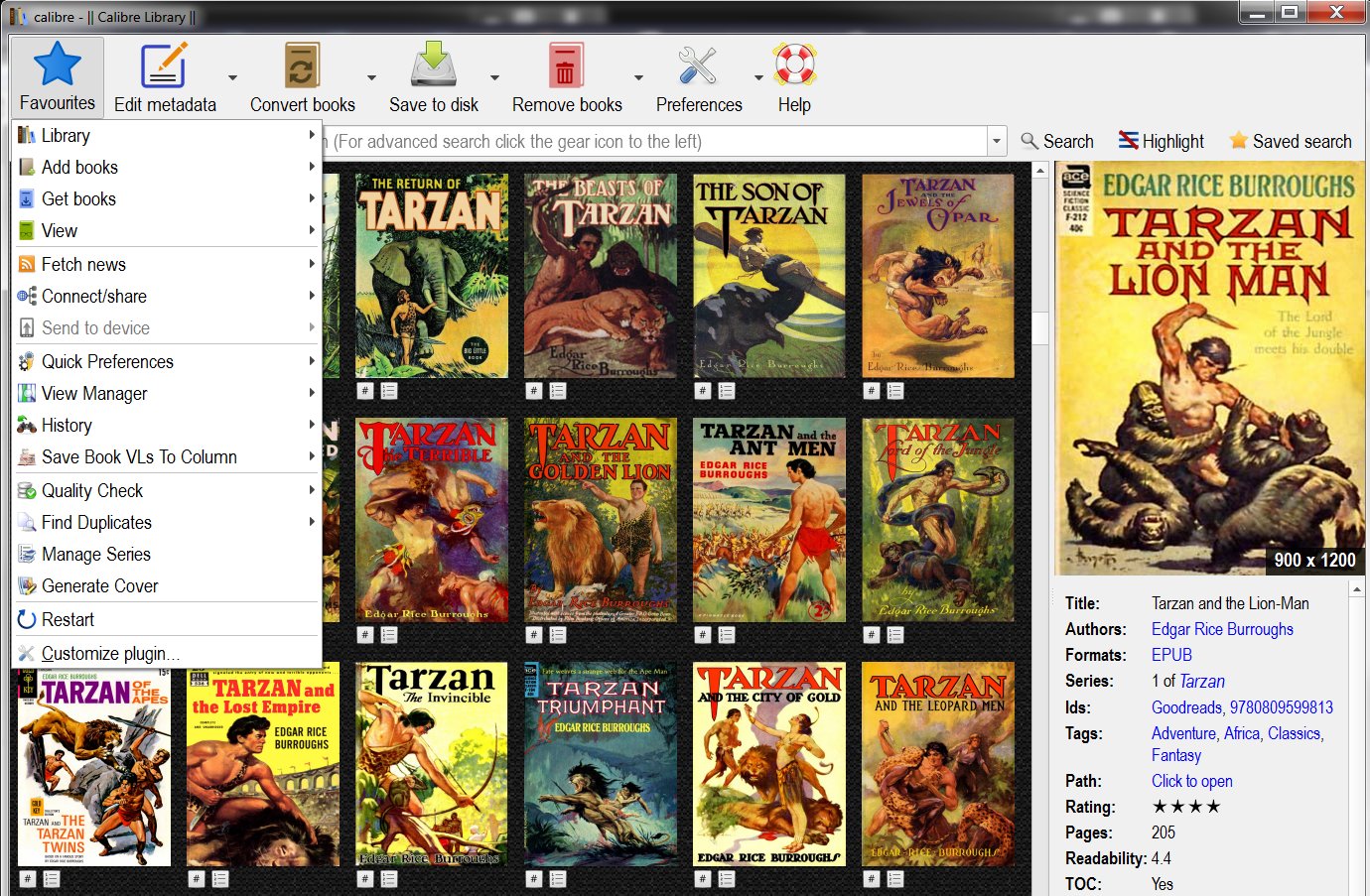Viewport: 1370px width, 896px height.
Task: Choose Restart from the Favourites menu
Action: pos(68,619)
